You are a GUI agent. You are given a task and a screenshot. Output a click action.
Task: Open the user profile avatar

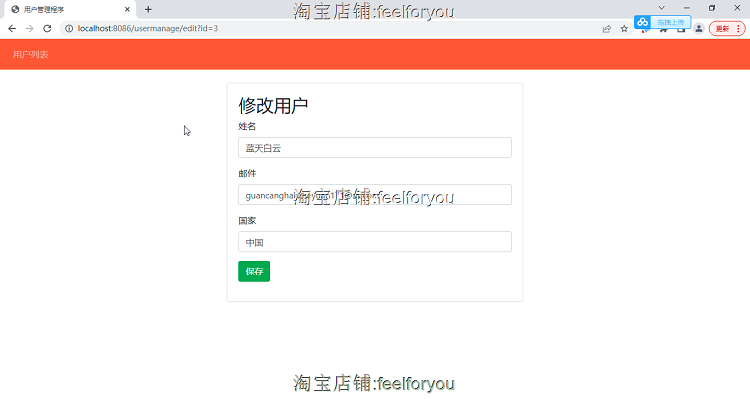coord(699,29)
